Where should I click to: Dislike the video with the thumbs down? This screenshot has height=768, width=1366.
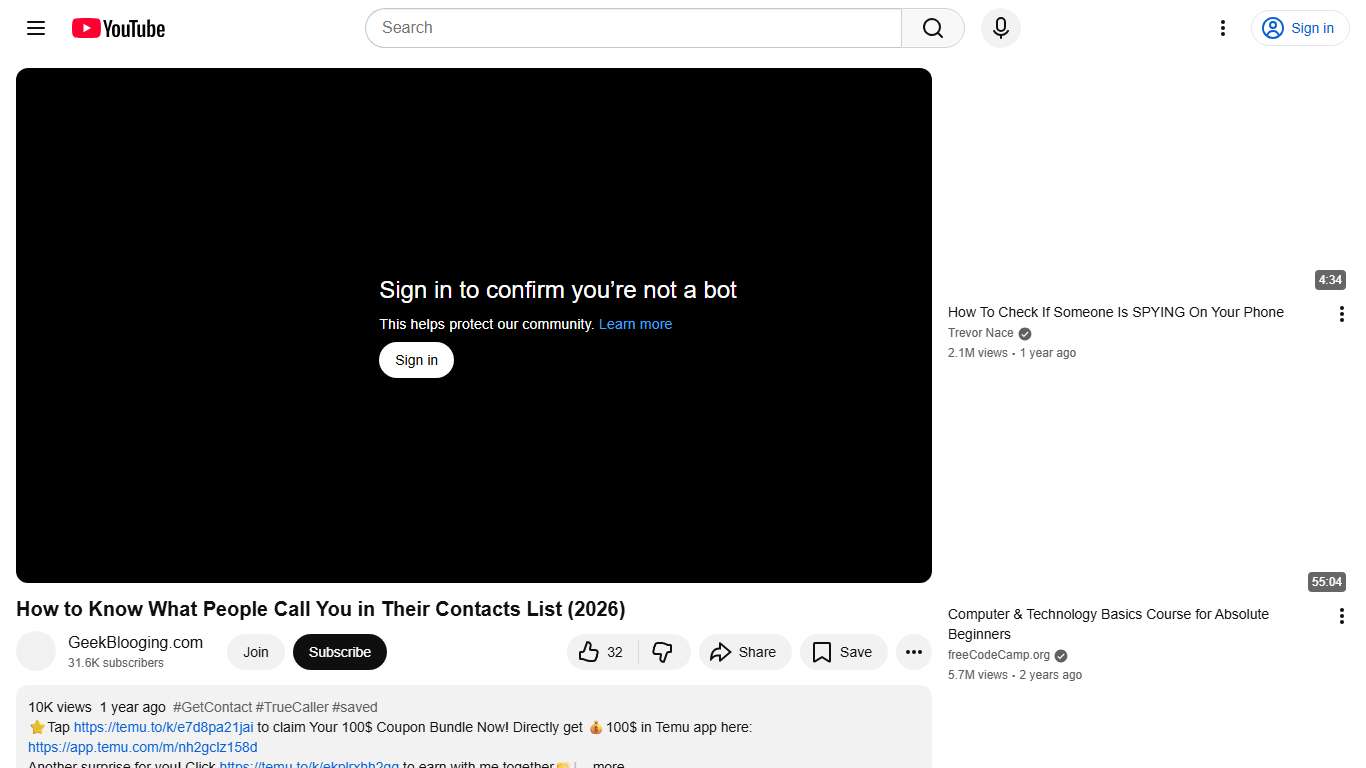(664, 652)
